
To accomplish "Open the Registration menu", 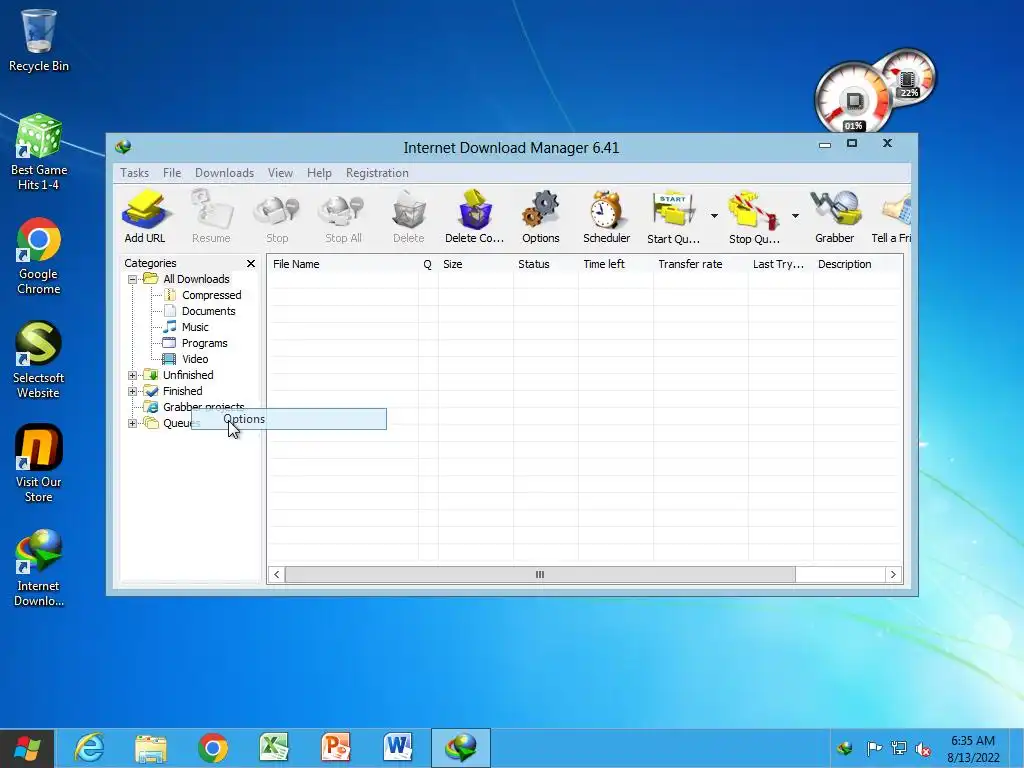I will click(x=377, y=173).
